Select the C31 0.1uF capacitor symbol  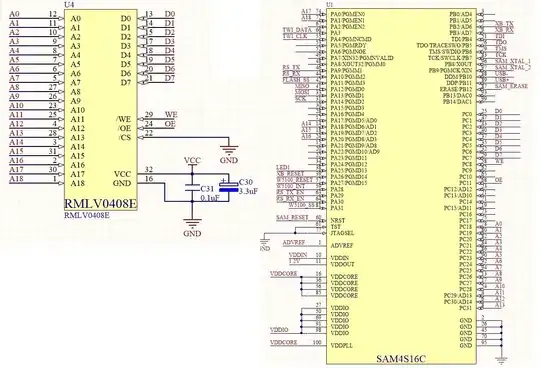click(192, 188)
